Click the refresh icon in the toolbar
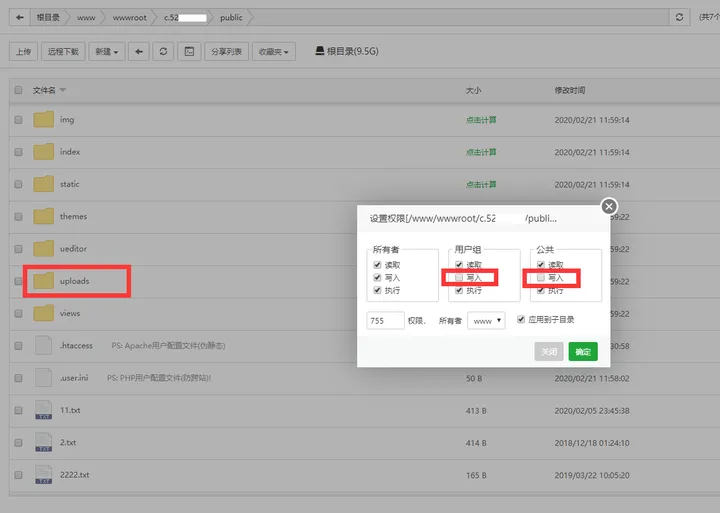The image size is (720, 513). click(x=164, y=51)
